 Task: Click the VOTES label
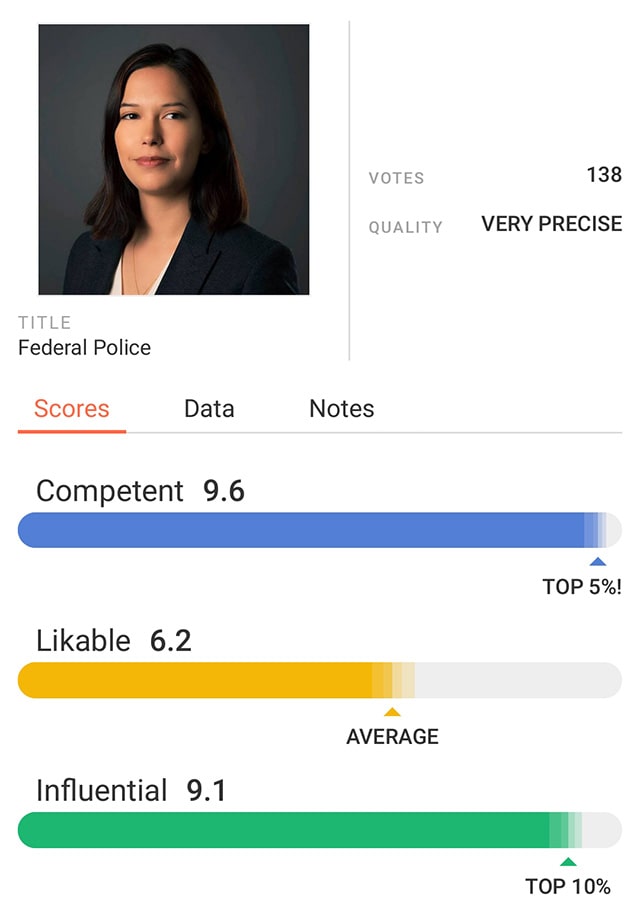pyautogui.click(x=396, y=178)
